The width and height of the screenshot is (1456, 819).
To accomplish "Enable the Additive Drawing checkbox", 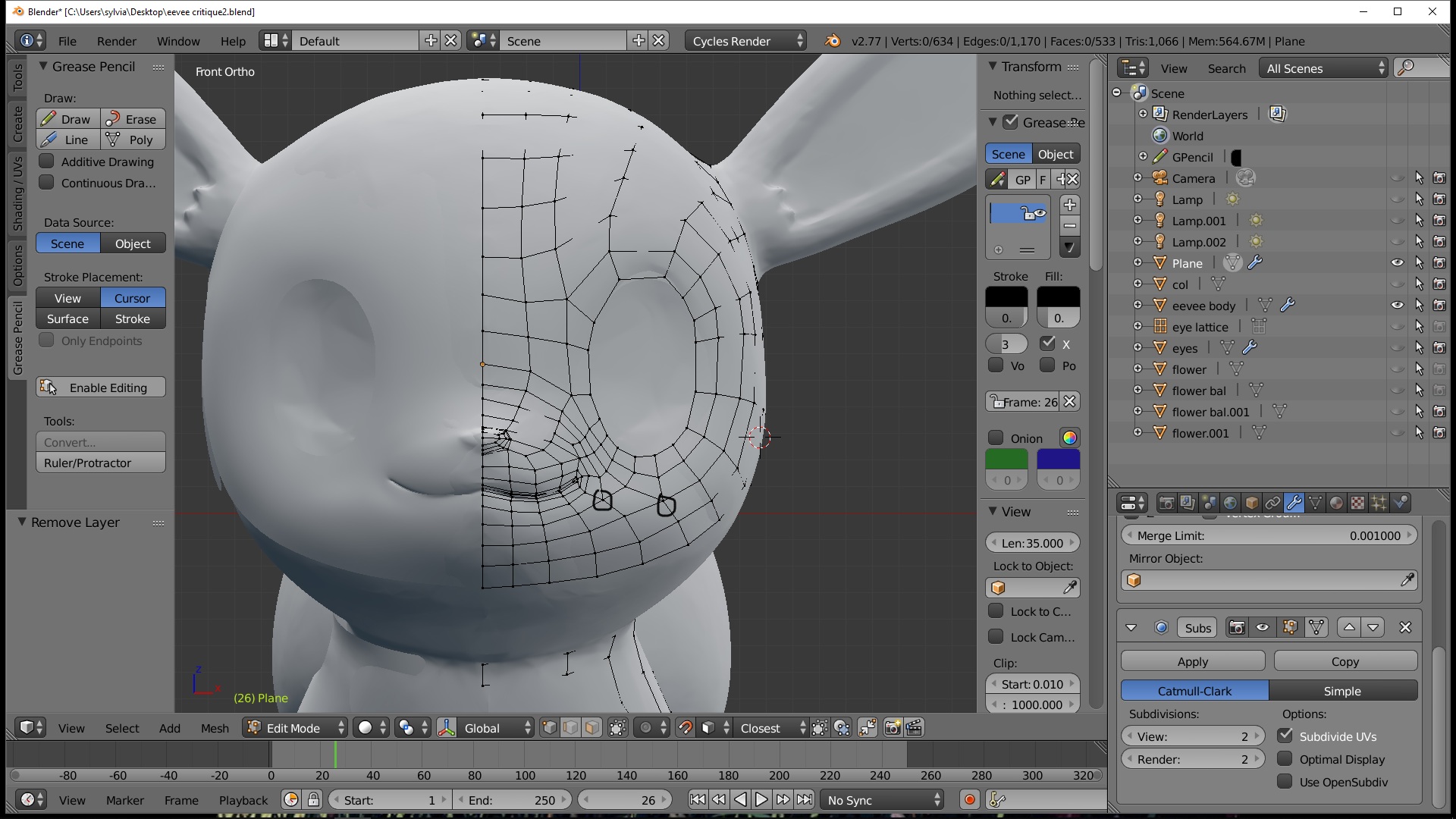I will tap(47, 162).
